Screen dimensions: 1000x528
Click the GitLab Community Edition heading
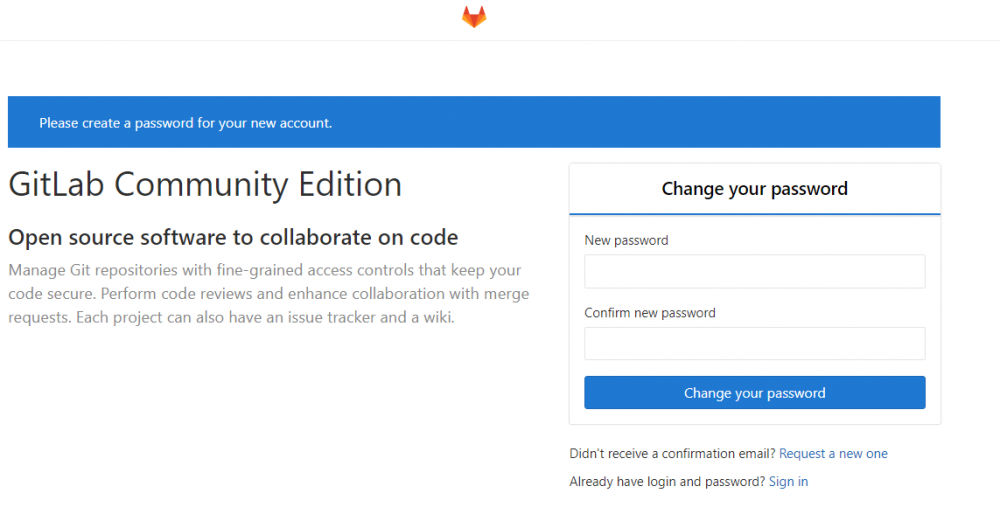205,185
